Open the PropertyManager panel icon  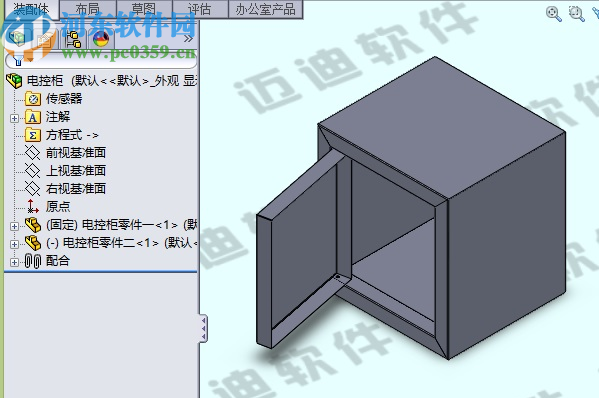[45, 39]
